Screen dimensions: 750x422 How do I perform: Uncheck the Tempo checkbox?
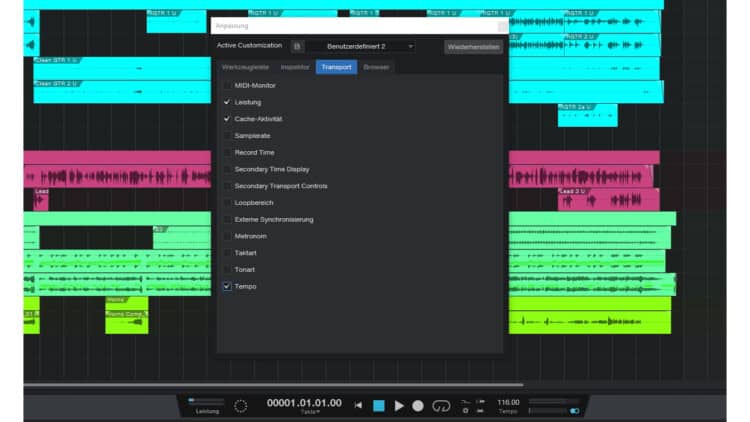[x=227, y=286]
